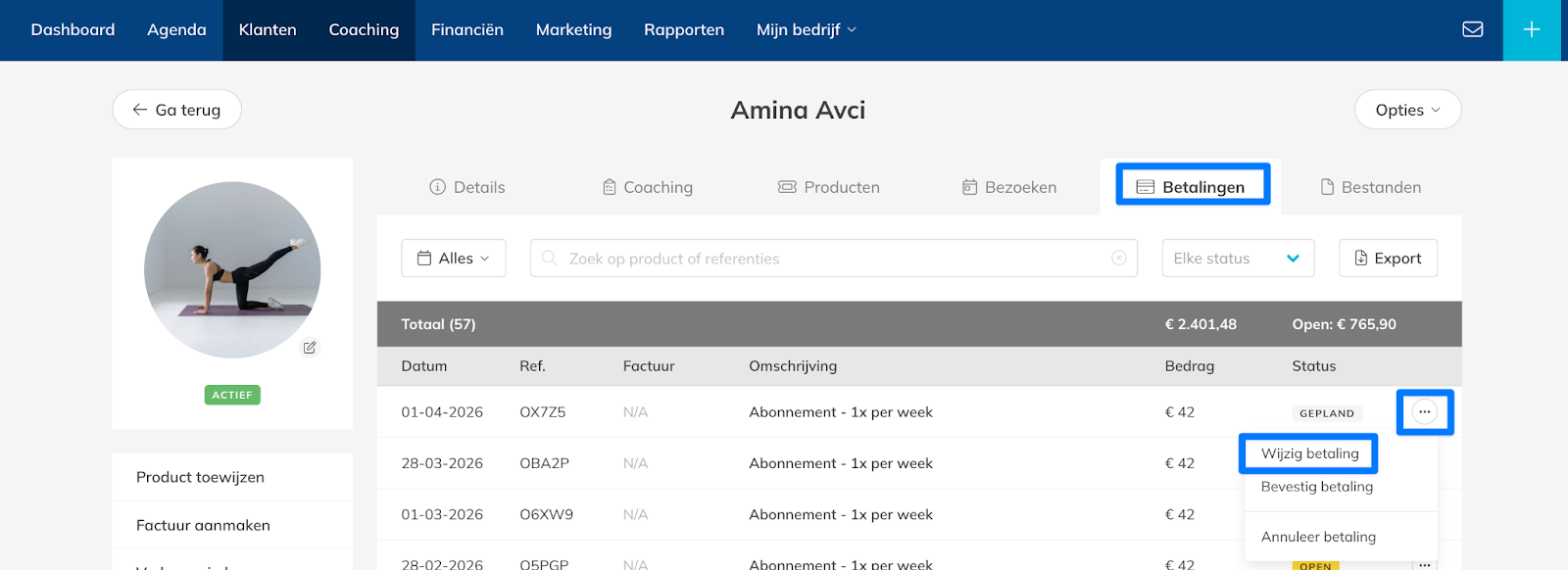This screenshot has height=570, width=1568.
Task: Open the Elke status dropdown
Action: coord(1237,259)
